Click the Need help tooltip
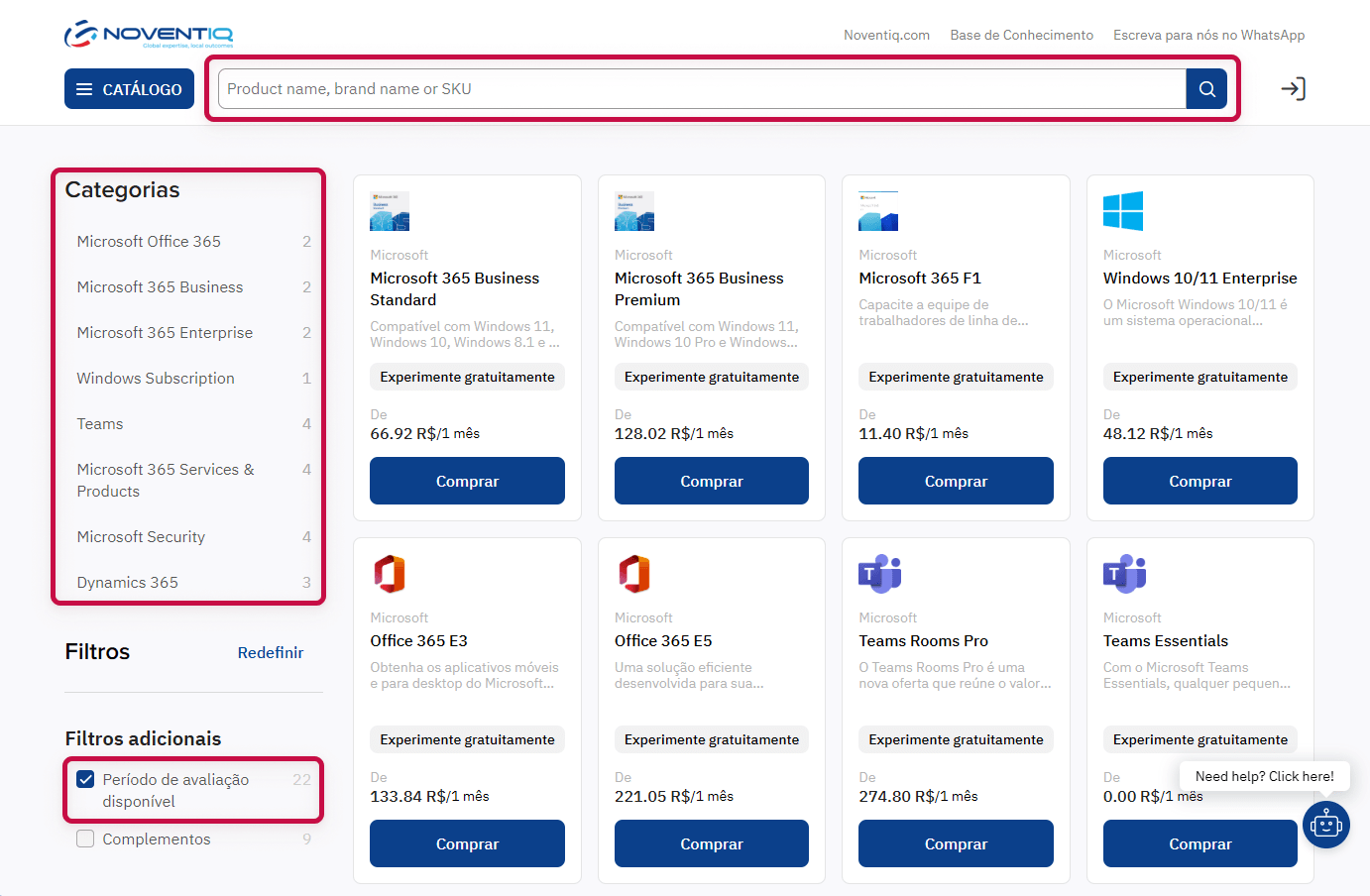The width and height of the screenshot is (1370, 896). pyautogui.click(x=1264, y=776)
